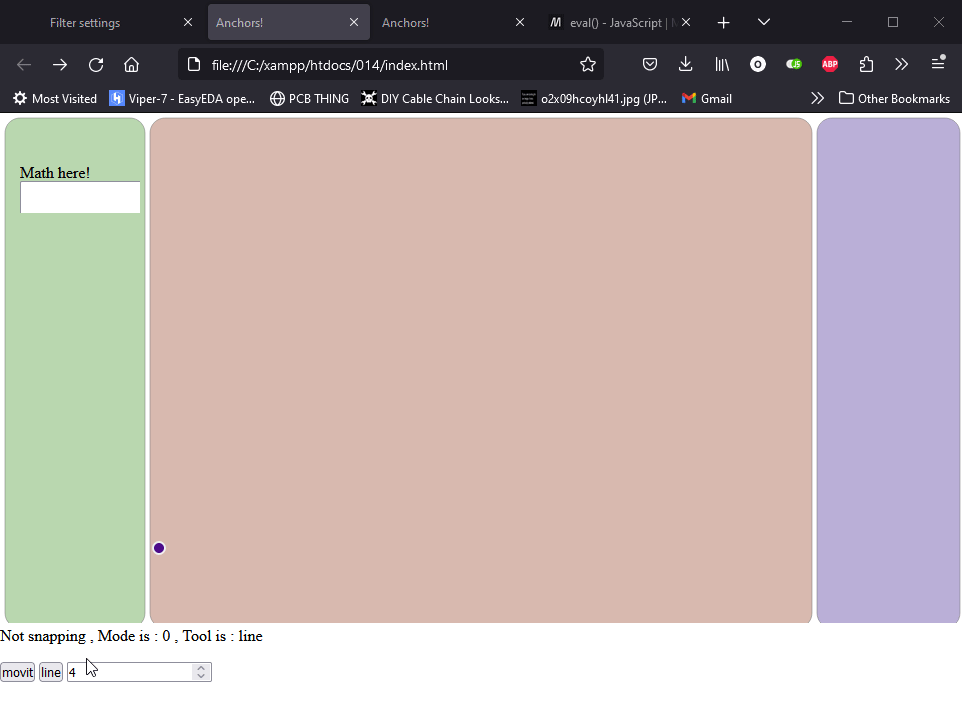Maximize the browser window
Viewport: 962px width, 703px height.
[x=893, y=22]
